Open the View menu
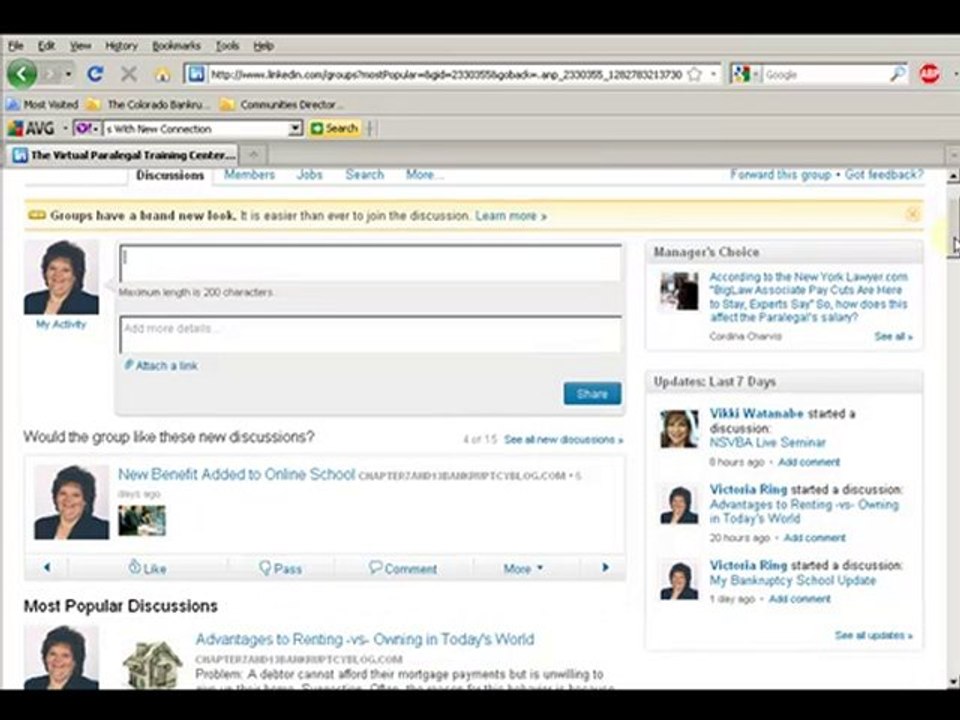This screenshot has height=720, width=960. [x=80, y=46]
